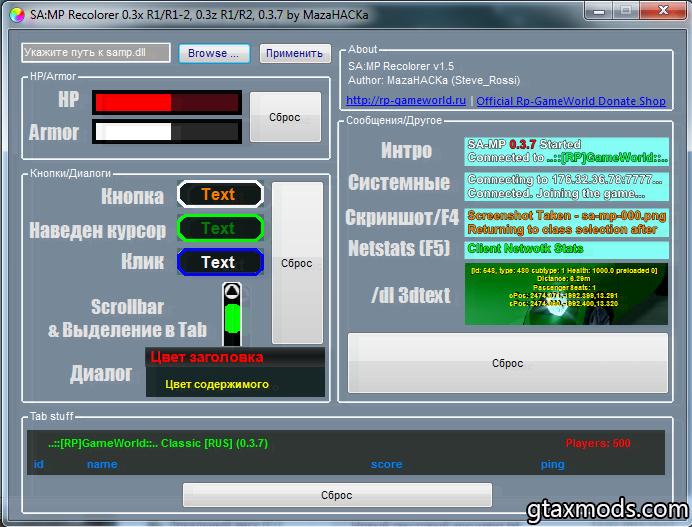Image resolution: width=692 pixels, height=527 pixels.
Task: Click the red Цвет заголовка dialog header
Action: (x=235, y=357)
